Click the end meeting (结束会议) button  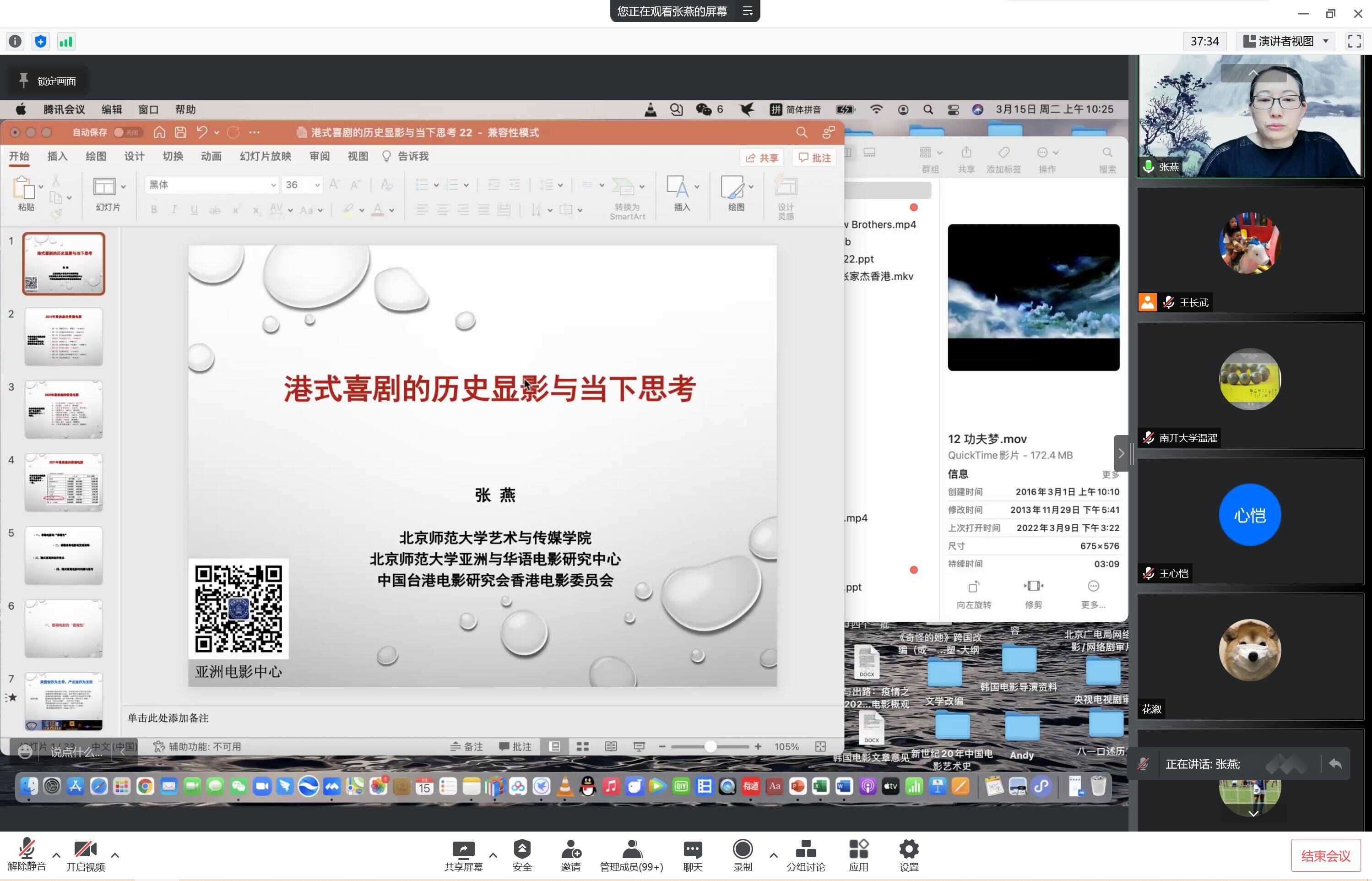1325,856
